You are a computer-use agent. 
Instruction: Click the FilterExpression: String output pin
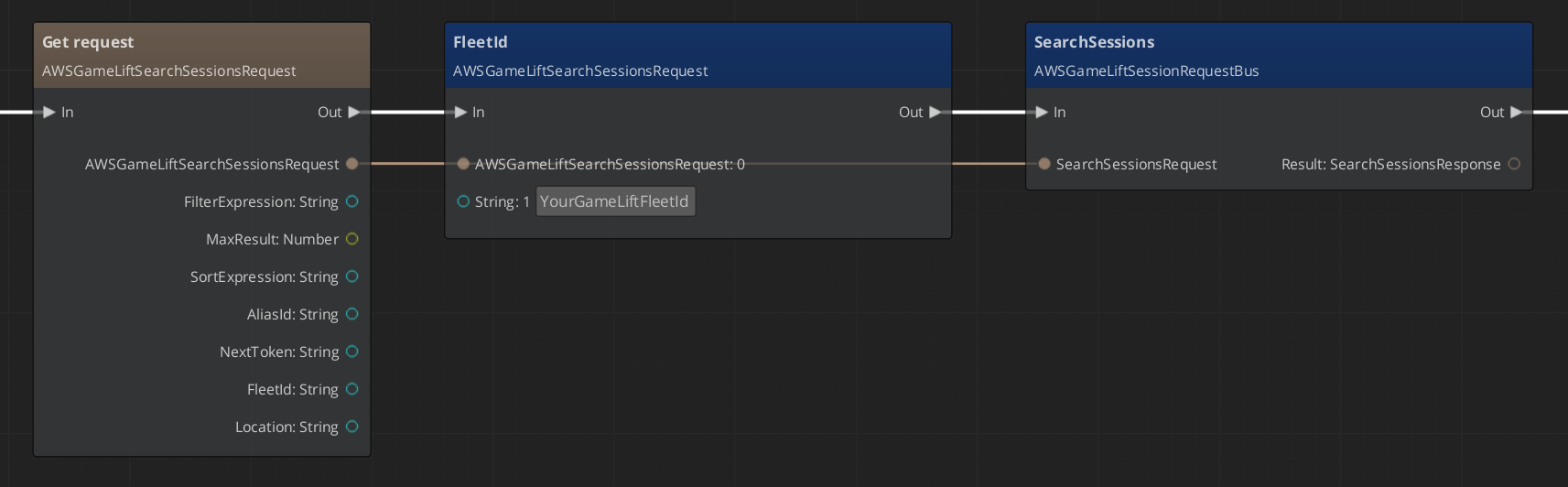tap(352, 201)
